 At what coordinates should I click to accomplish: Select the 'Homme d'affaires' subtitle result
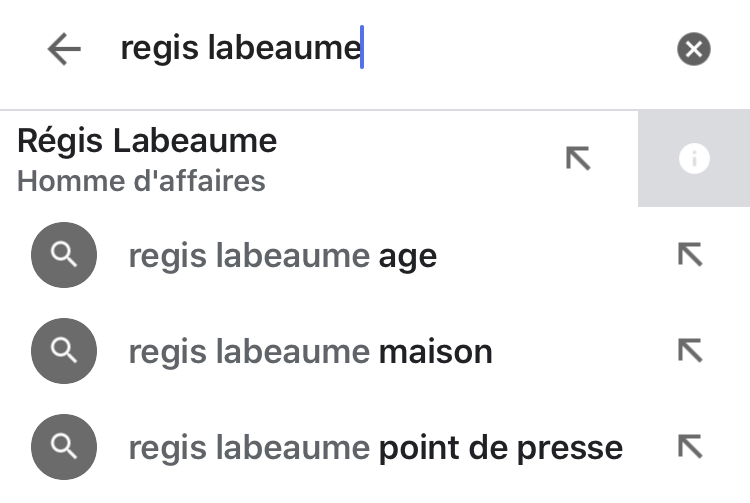point(141,181)
